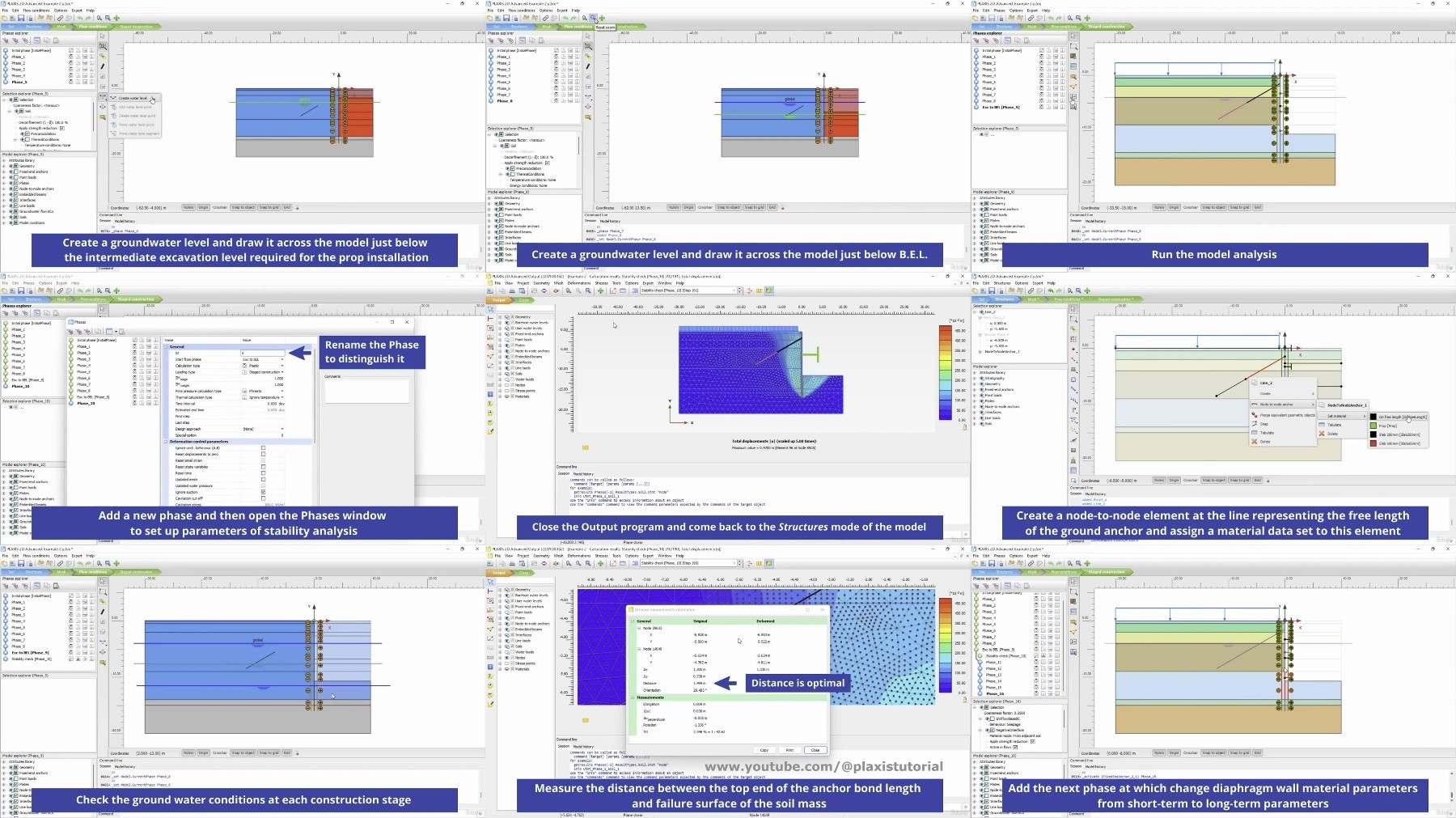Click zoom-in magnifier in top-left window toolbar

coord(99,18)
